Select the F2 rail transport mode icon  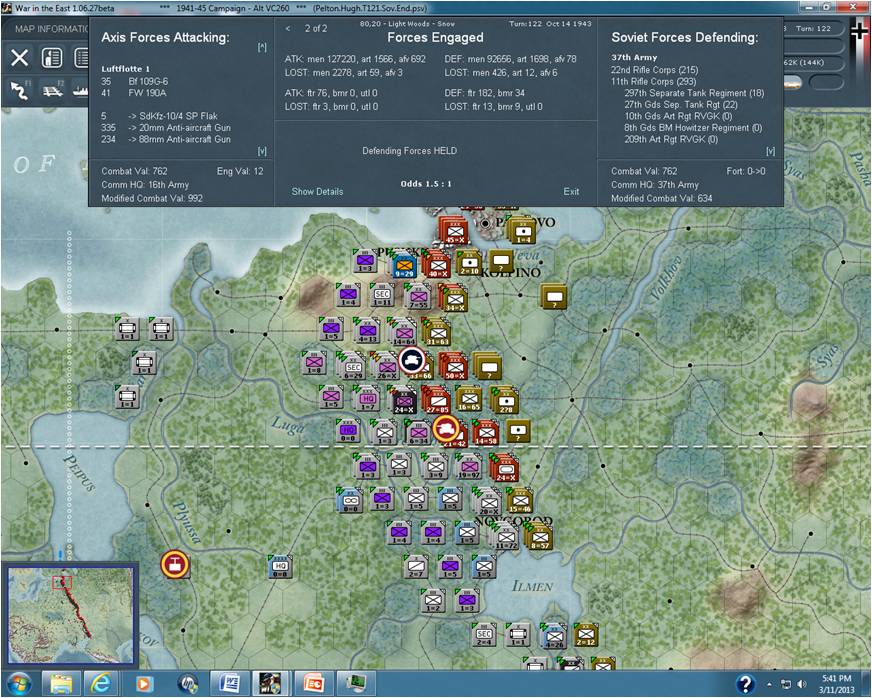[x=52, y=90]
